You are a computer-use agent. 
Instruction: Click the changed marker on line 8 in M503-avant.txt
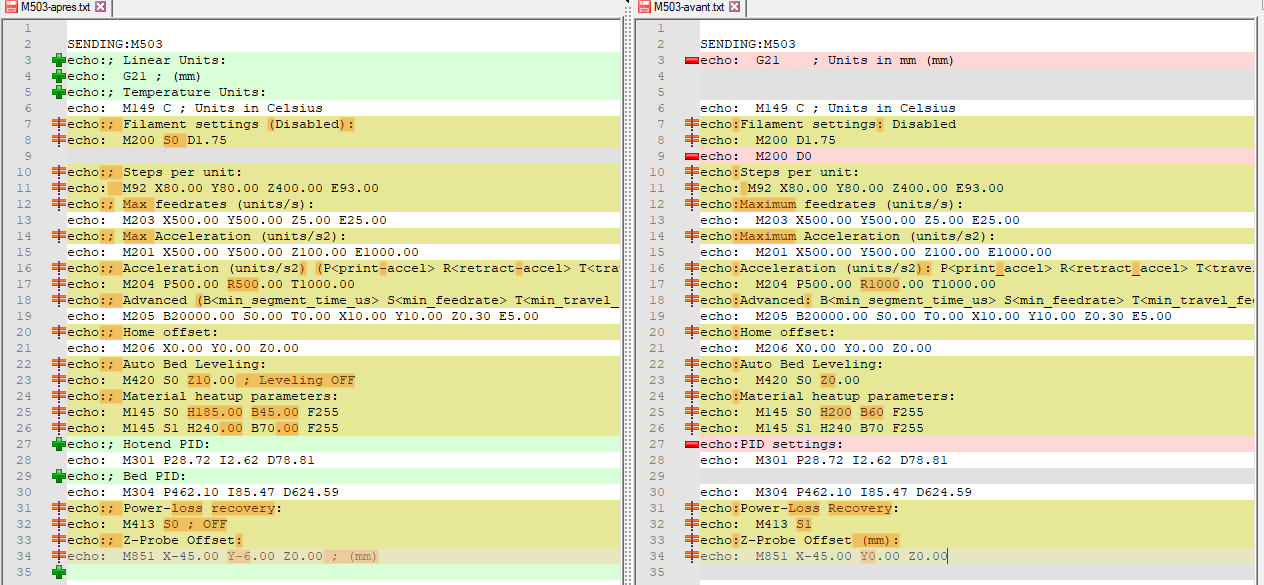coord(691,140)
